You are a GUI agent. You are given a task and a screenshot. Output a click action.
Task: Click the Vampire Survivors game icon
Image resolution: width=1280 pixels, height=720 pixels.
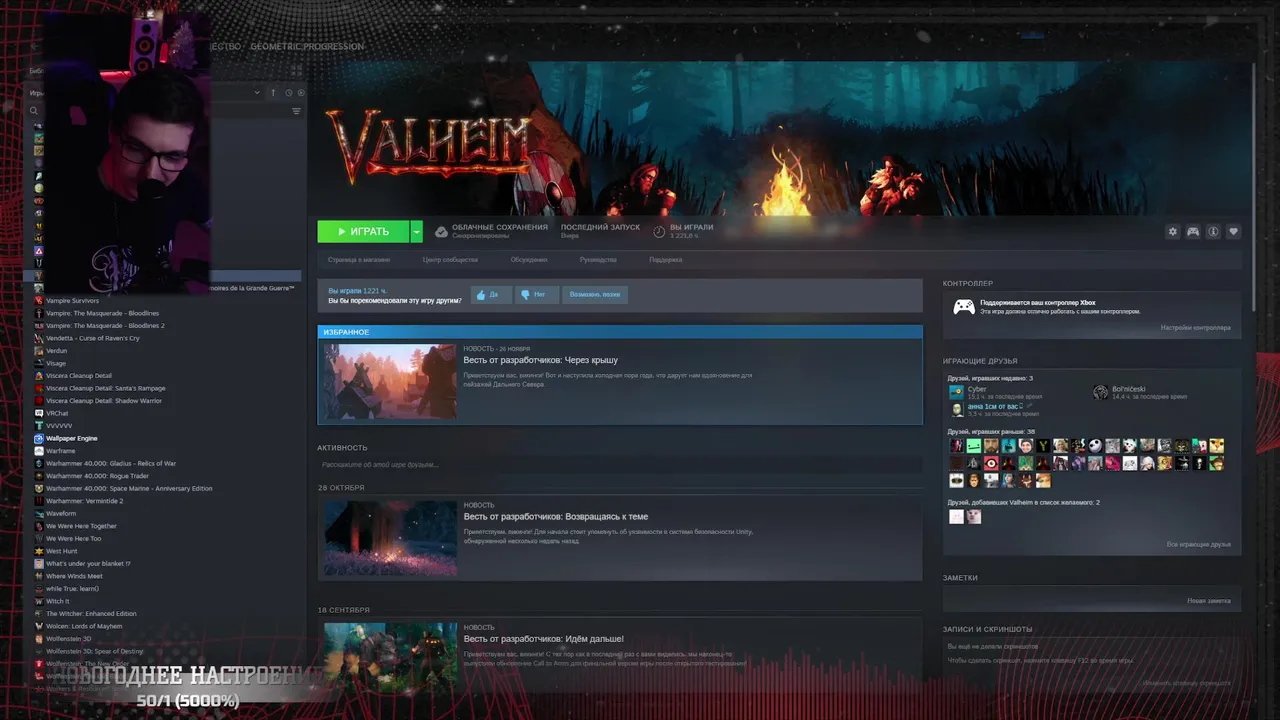point(39,301)
